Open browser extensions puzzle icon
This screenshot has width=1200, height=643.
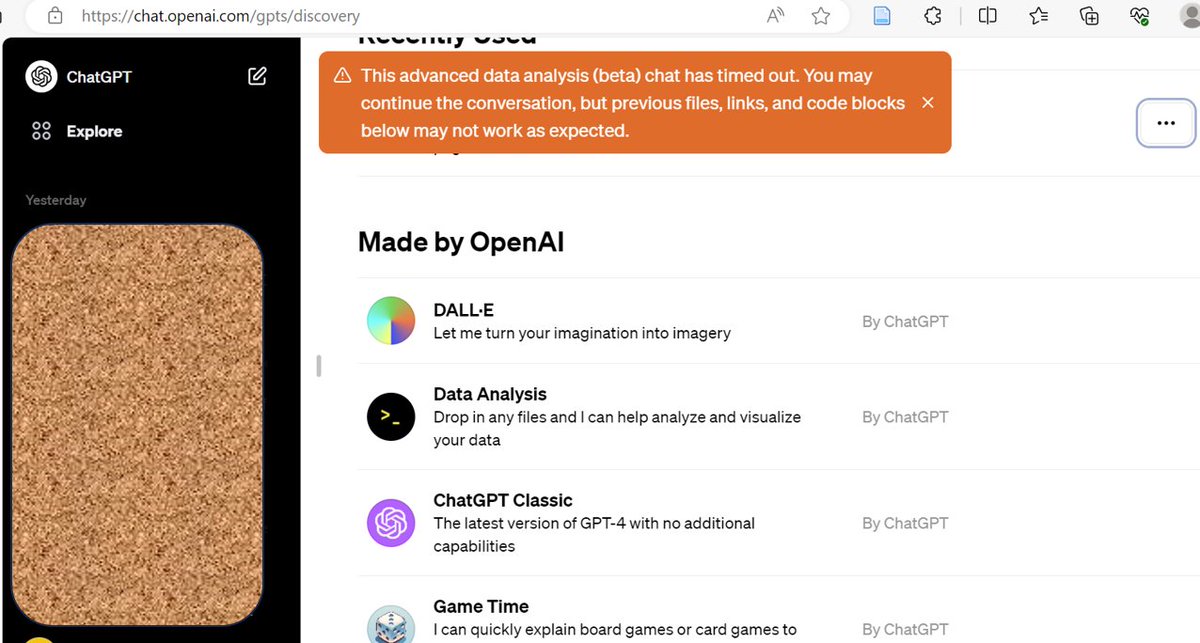(933, 16)
